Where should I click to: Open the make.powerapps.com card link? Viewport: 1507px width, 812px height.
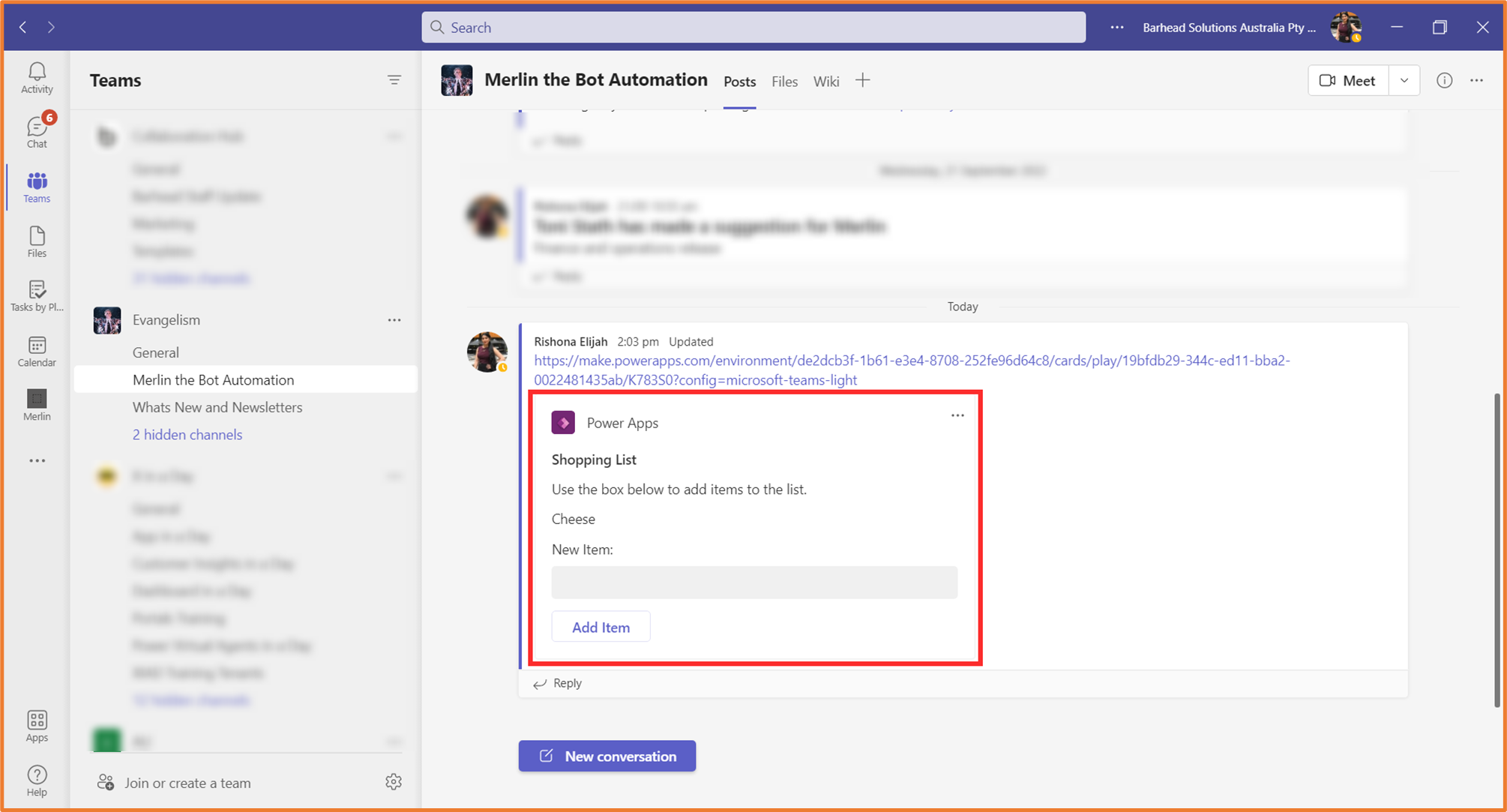tap(912, 370)
